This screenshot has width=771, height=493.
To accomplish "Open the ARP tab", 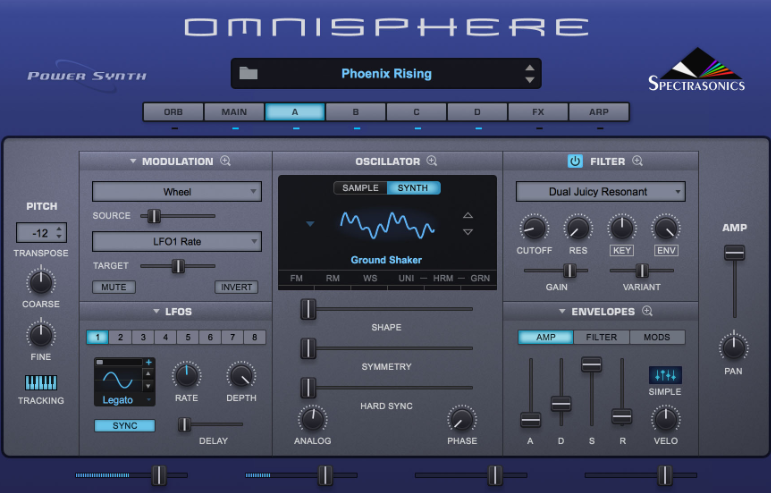I will click(x=599, y=112).
